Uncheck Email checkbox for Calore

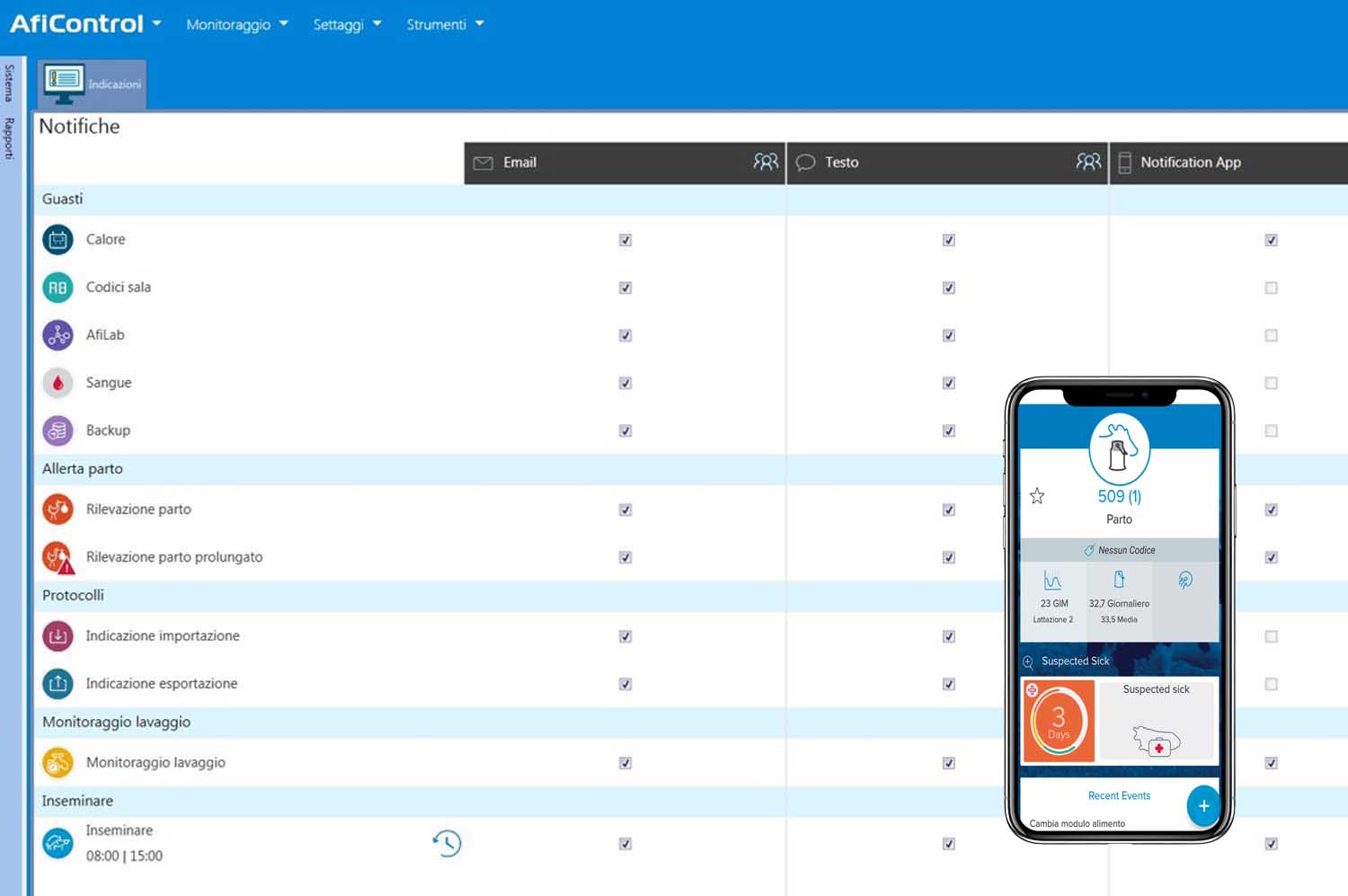point(625,240)
